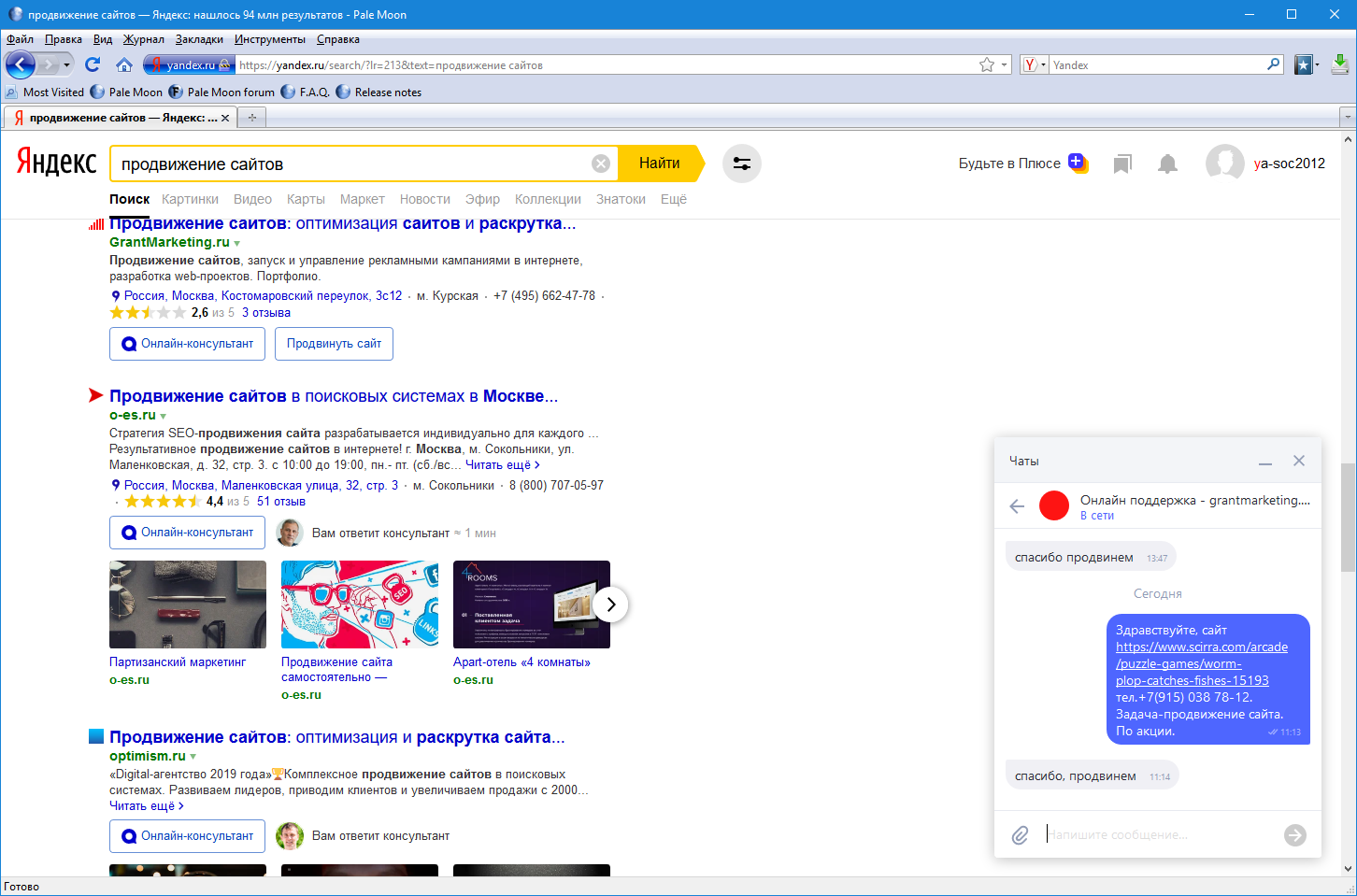Image resolution: width=1357 pixels, height=896 pixels.
Task: Reload the page with the refresh icon
Action: click(92, 64)
